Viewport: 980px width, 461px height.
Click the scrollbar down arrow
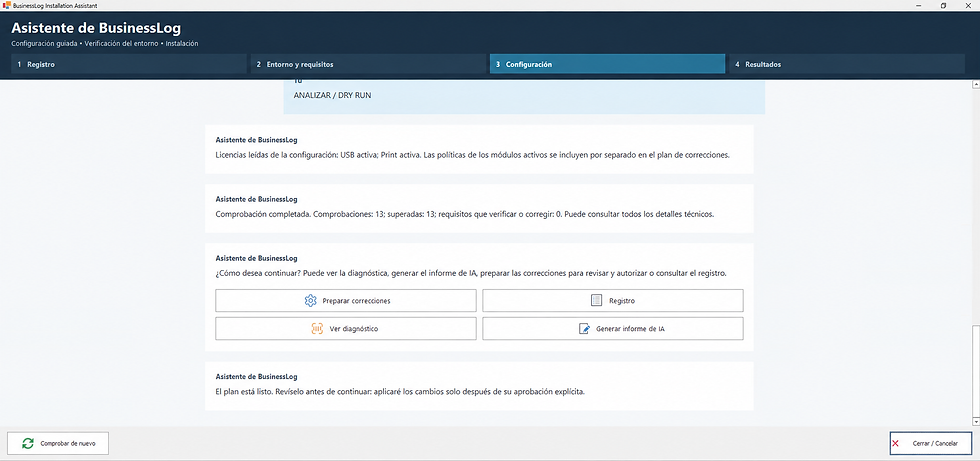975,422
